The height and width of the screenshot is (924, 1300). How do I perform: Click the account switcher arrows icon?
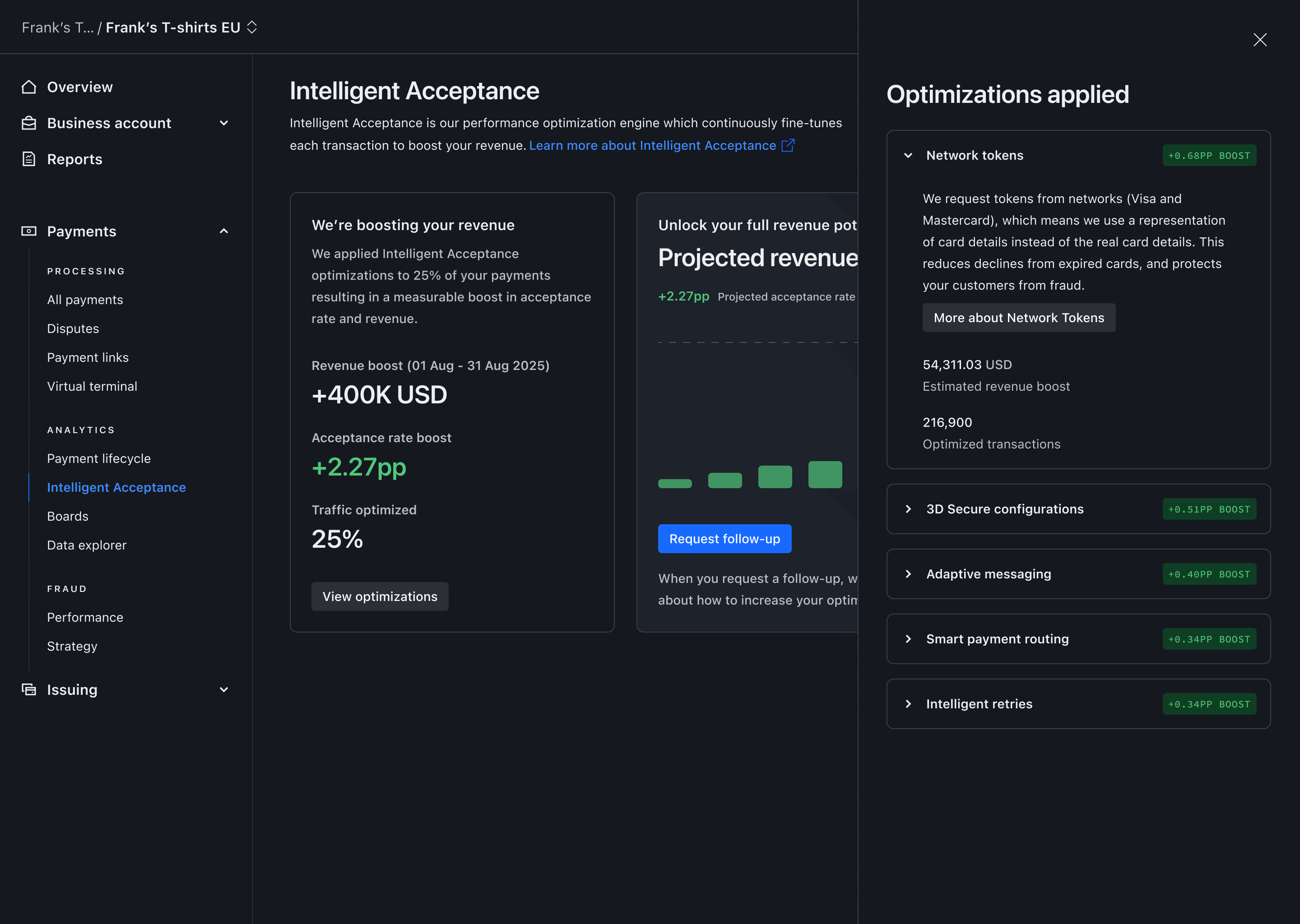click(x=252, y=28)
